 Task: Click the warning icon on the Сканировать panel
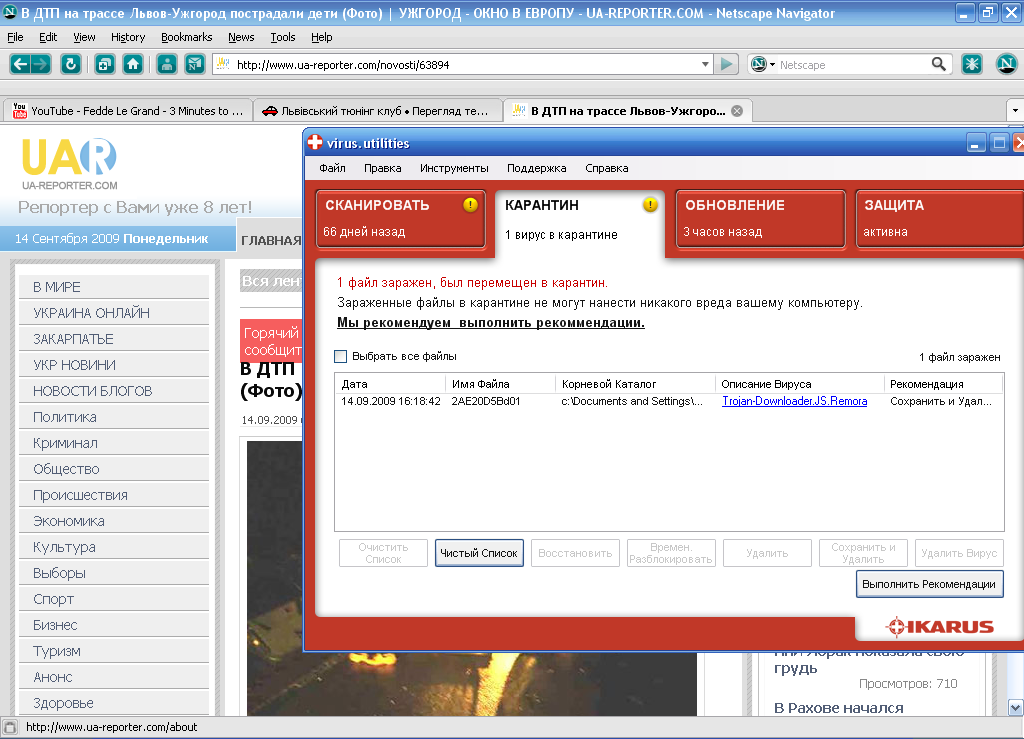click(x=470, y=205)
